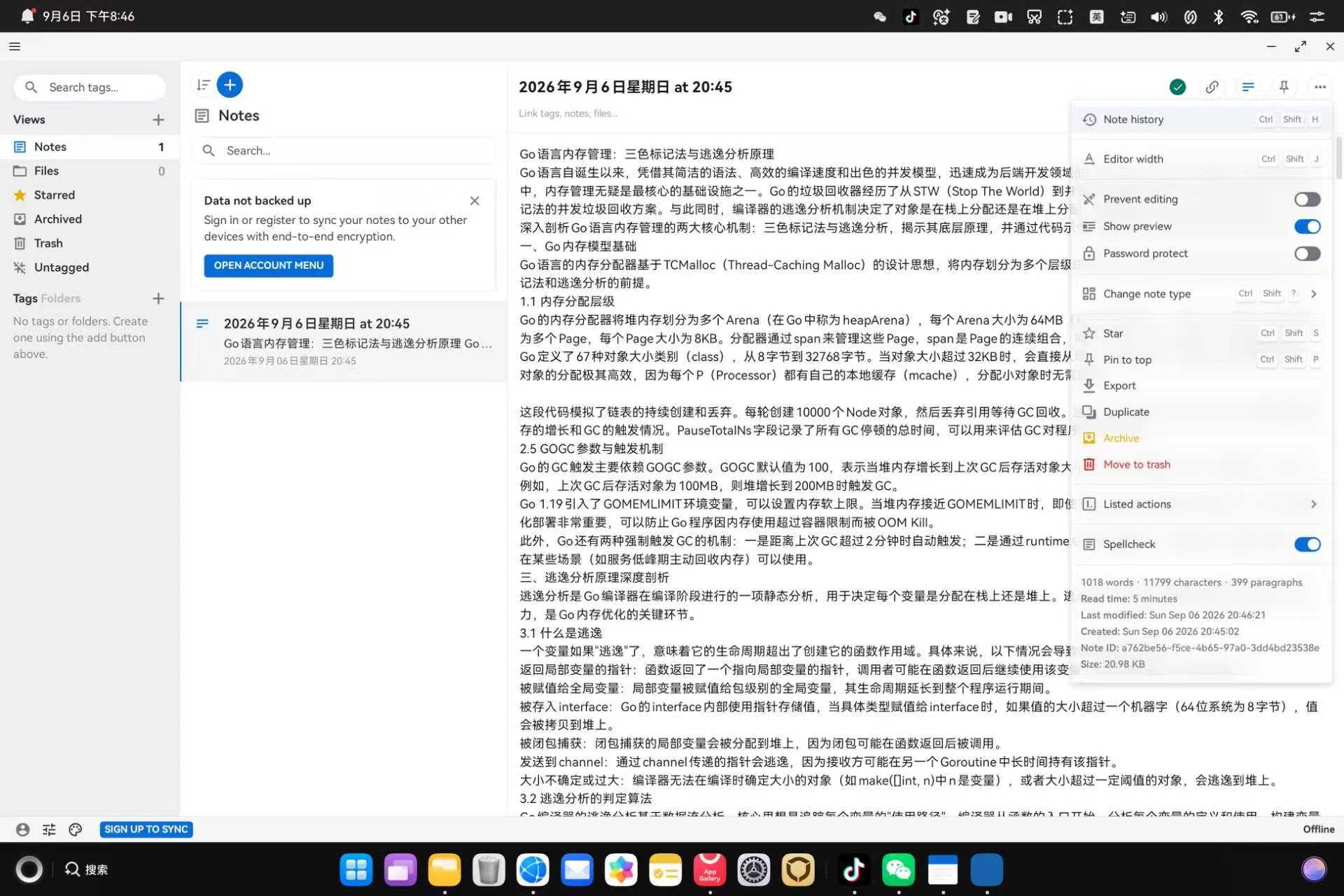Open the Untagged view
Screen dimensions: 1344x896
click(90, 267)
